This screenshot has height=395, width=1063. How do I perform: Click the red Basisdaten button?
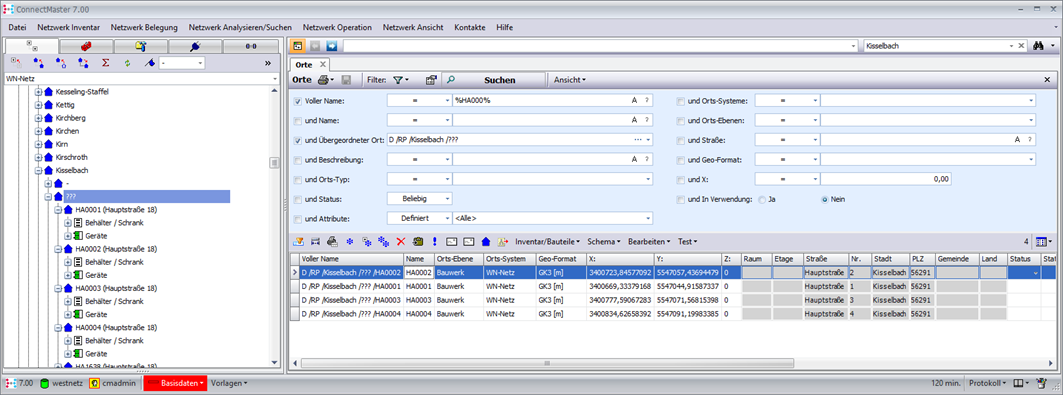coord(176,383)
